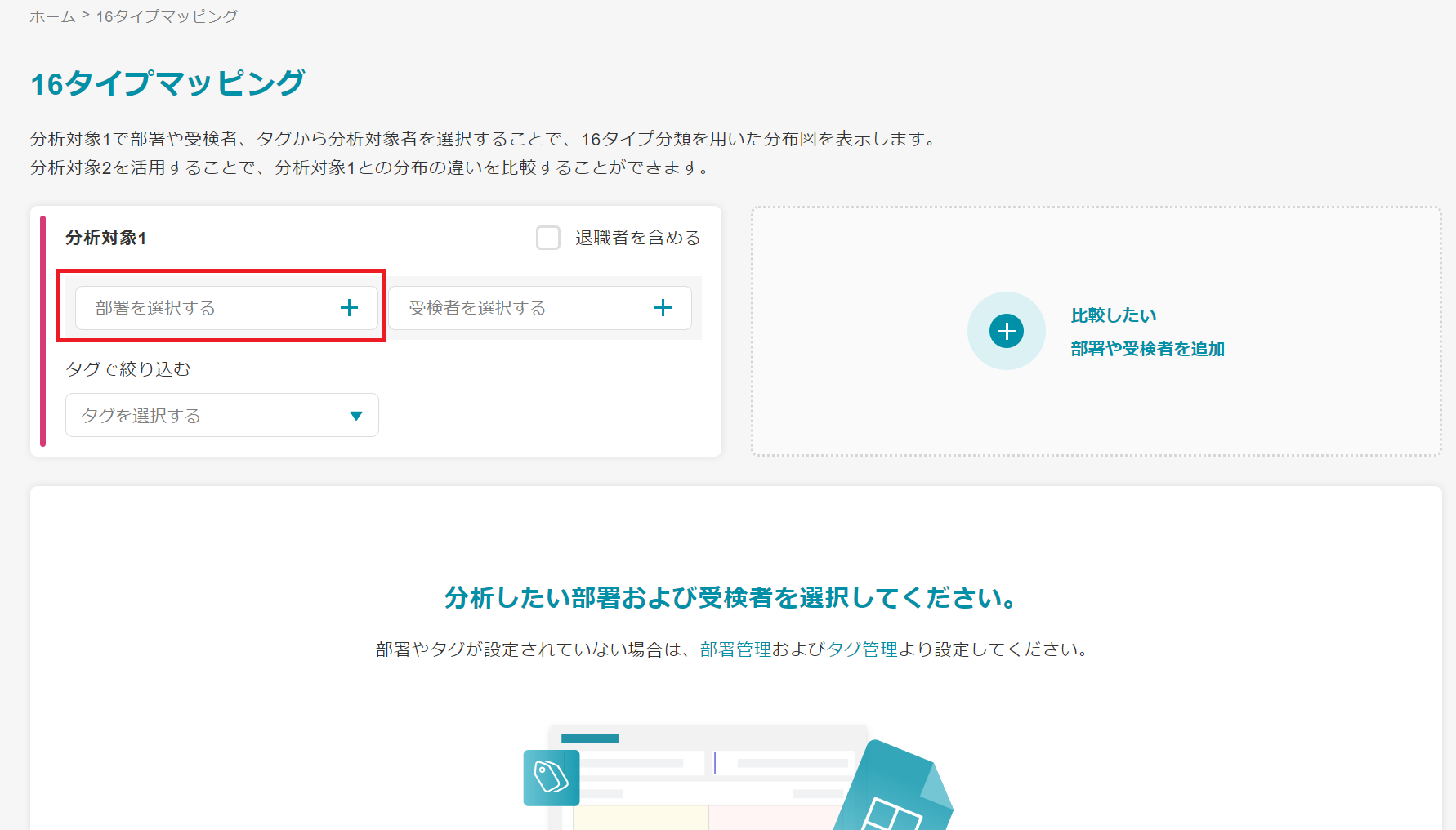Click plus icon in 部署を選択する field

(x=350, y=308)
